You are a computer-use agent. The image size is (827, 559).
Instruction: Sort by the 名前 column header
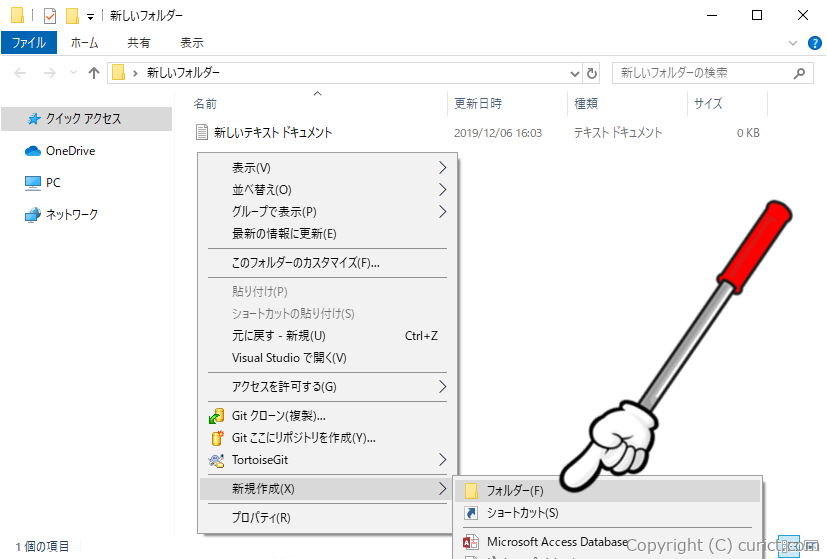(x=205, y=104)
